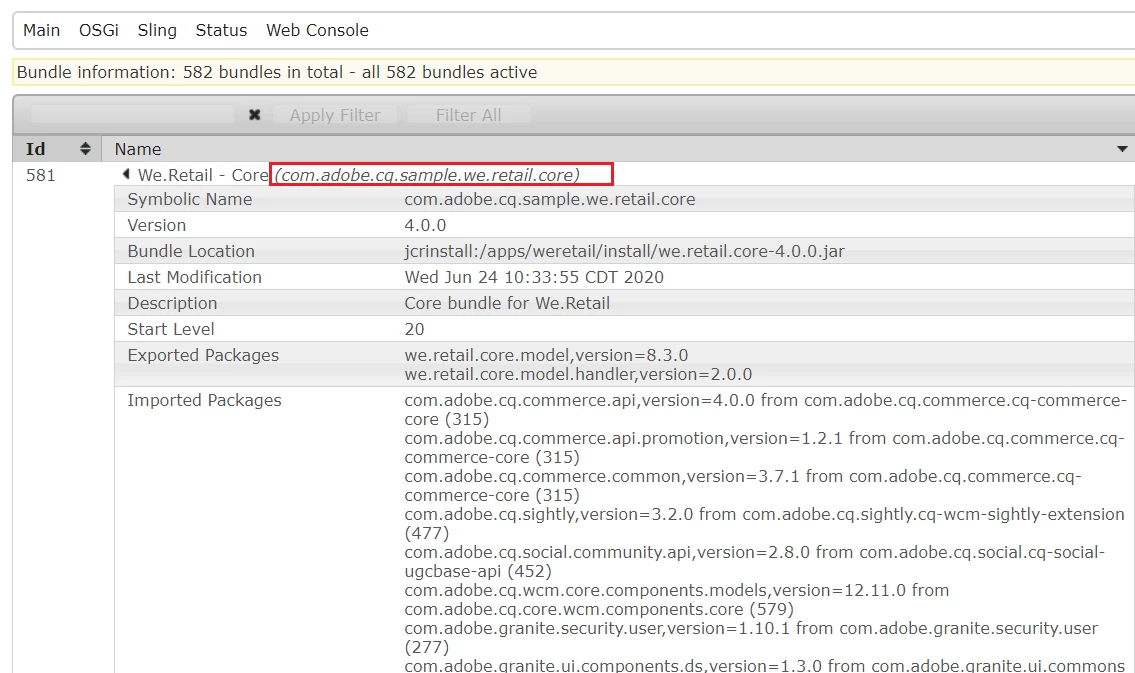Click the Description label
Screen dimensions: 1135x673
click(172, 303)
